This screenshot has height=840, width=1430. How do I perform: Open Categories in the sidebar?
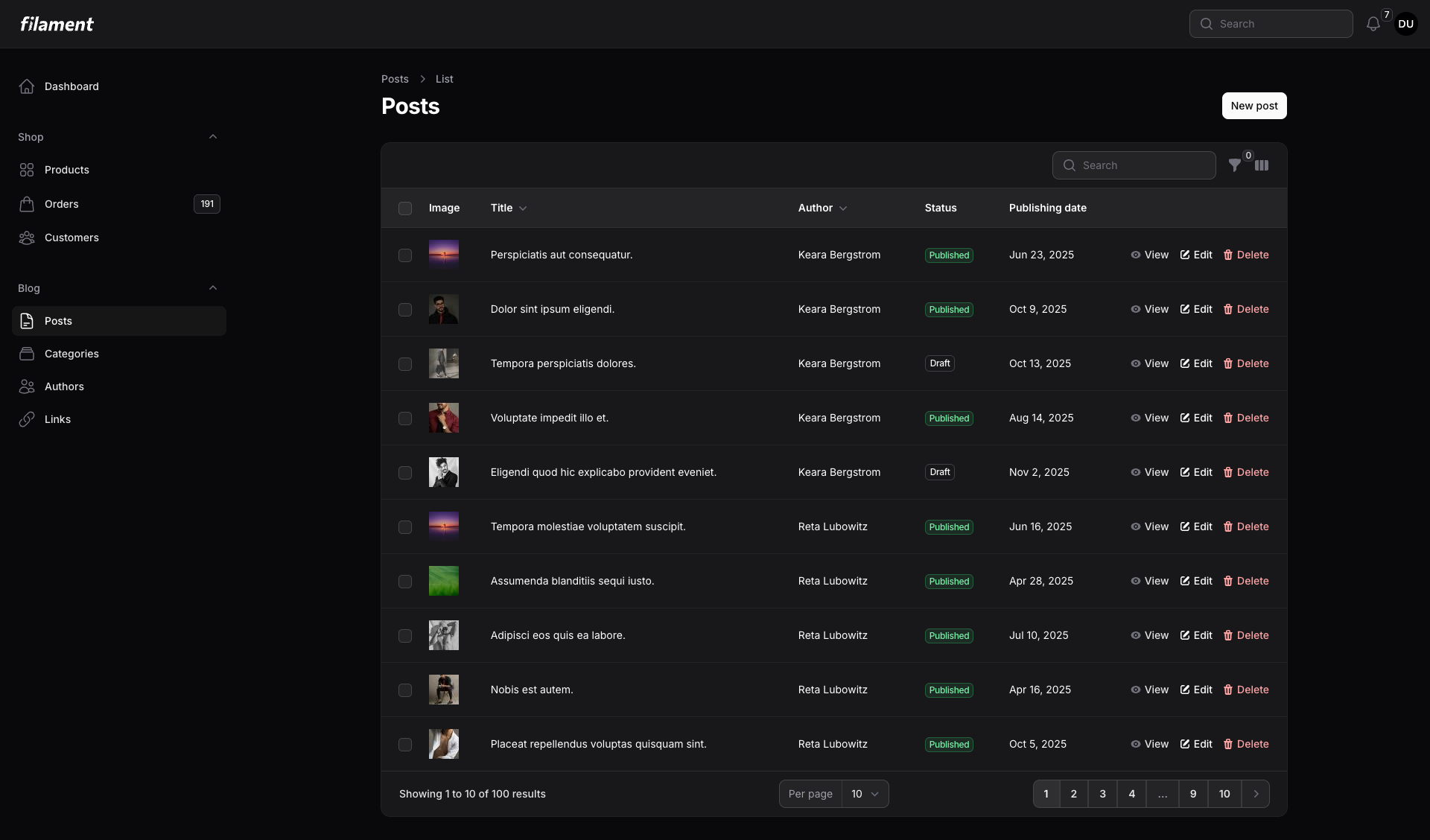point(71,354)
